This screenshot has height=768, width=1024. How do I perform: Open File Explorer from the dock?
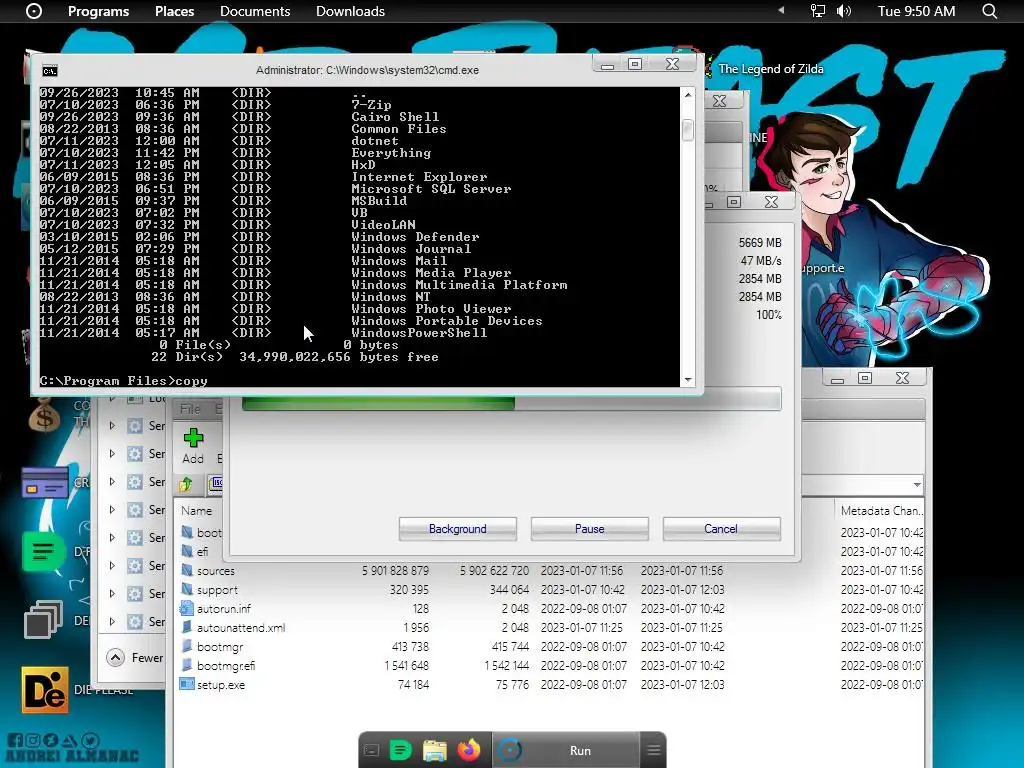click(x=434, y=750)
